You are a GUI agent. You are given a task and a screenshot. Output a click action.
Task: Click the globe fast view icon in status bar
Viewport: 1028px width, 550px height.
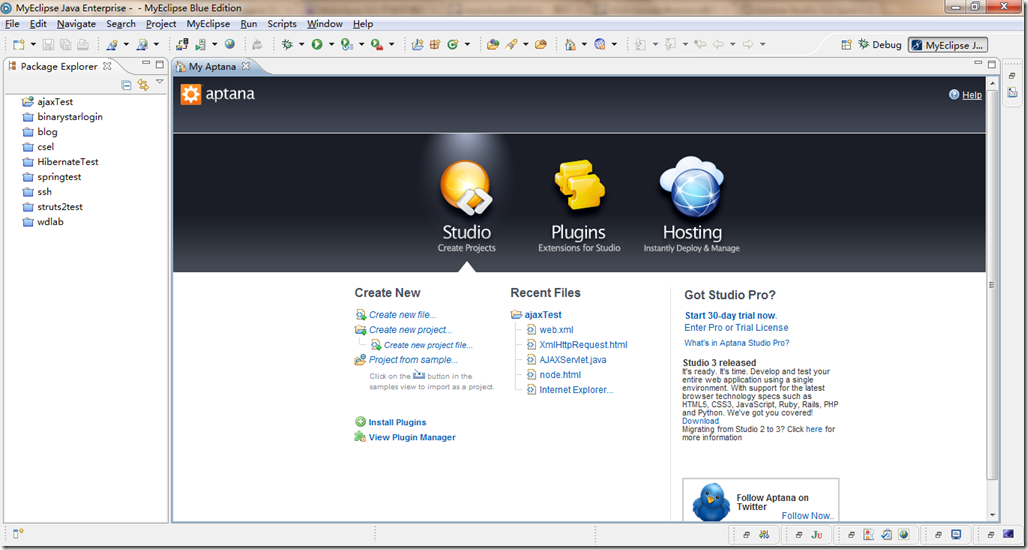[904, 535]
